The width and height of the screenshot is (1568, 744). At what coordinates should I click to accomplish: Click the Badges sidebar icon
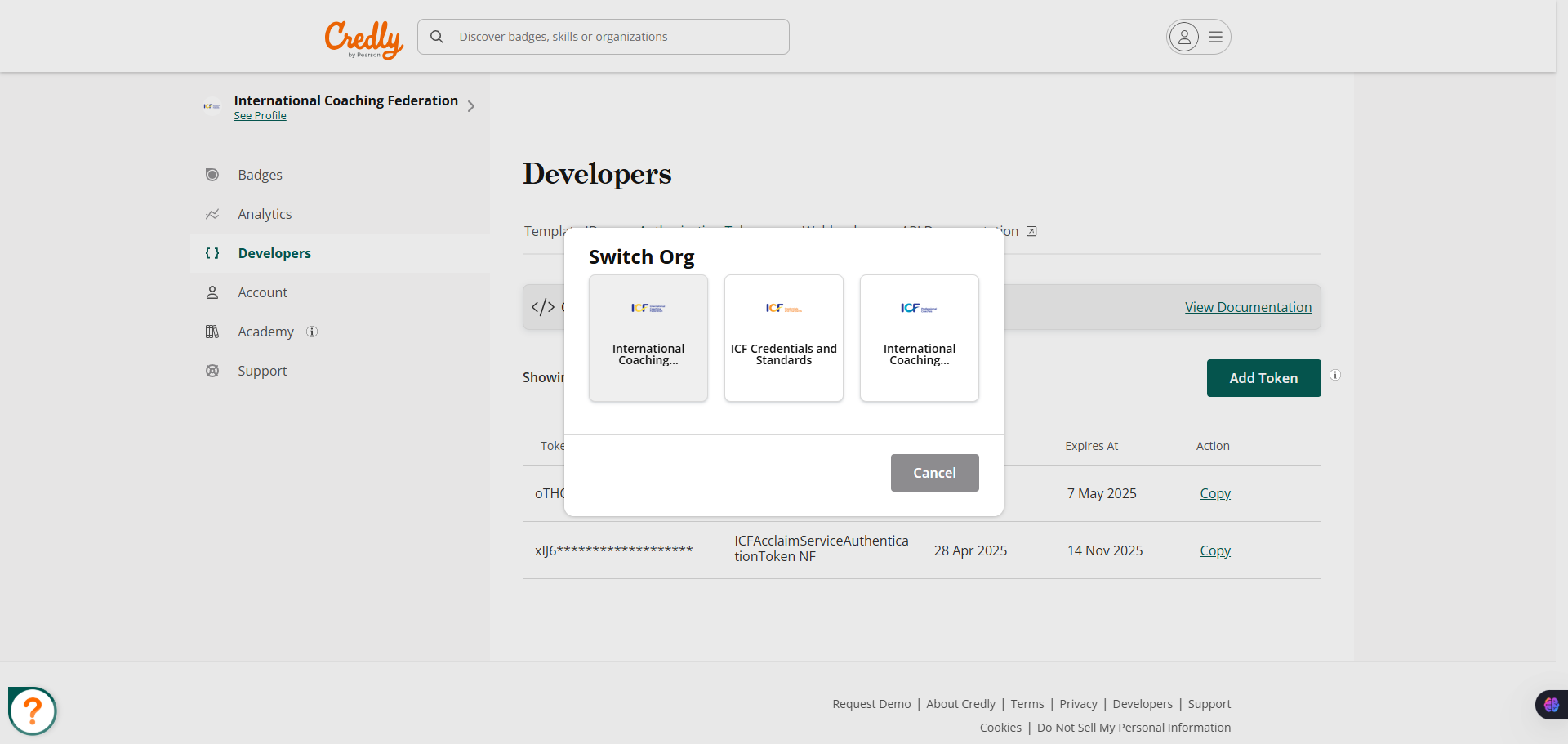coord(212,175)
